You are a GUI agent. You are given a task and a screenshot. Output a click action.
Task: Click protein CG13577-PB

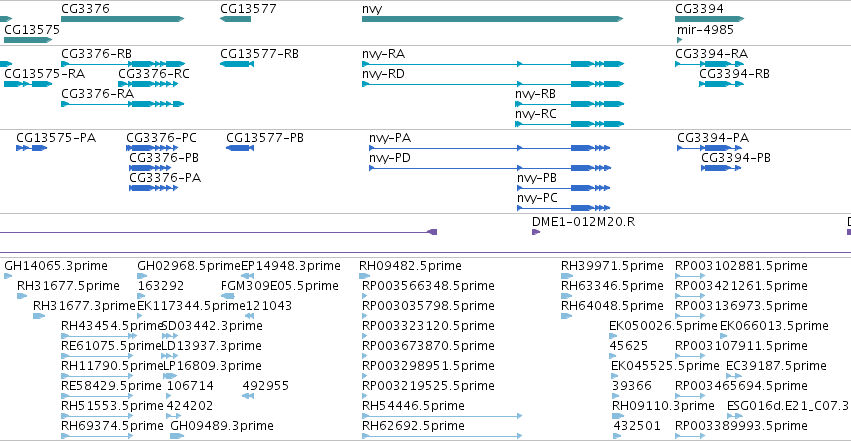[x=240, y=148]
